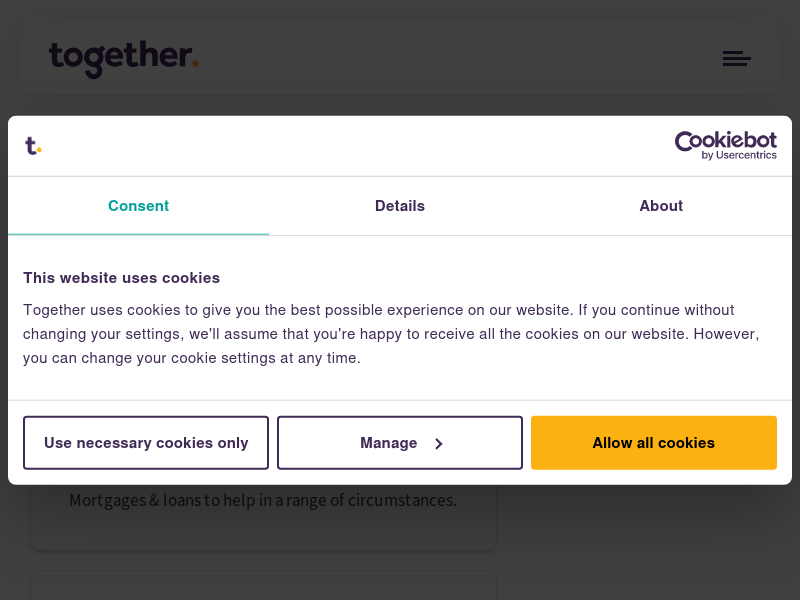Click the chevron arrow inside Manage button

(x=438, y=443)
